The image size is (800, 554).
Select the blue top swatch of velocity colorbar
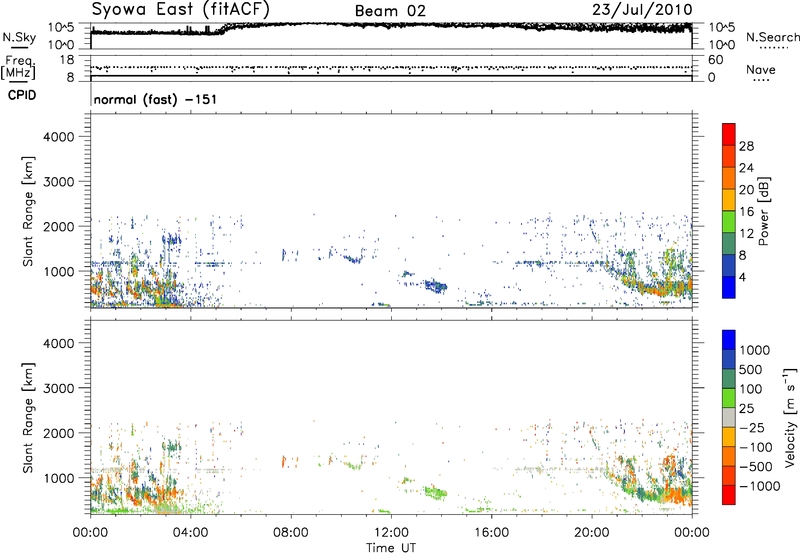729,340
